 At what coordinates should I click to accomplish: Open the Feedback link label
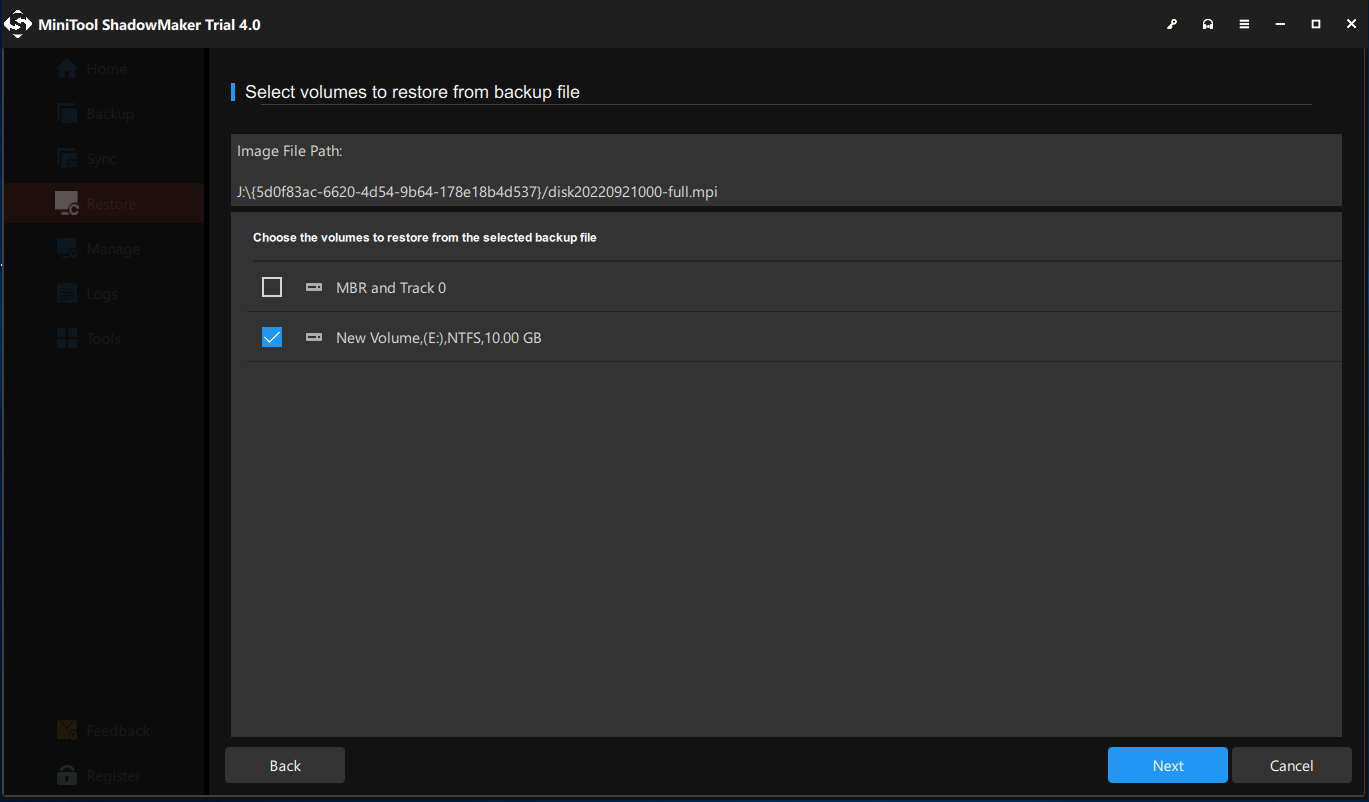tap(118, 731)
